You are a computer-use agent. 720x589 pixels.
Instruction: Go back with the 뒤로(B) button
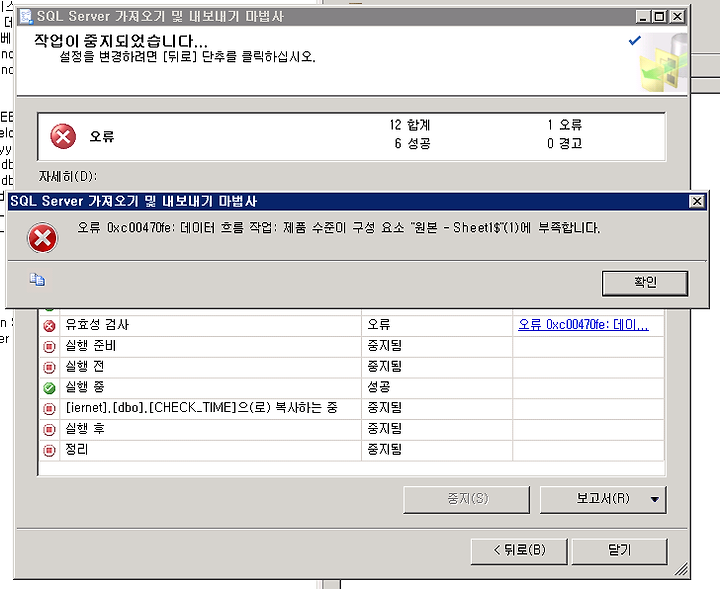[x=519, y=550]
